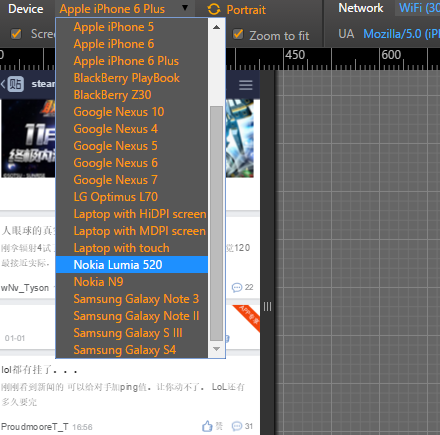Select BlackBerry Z30 device
Screen dimensions: 440x435
point(132,95)
